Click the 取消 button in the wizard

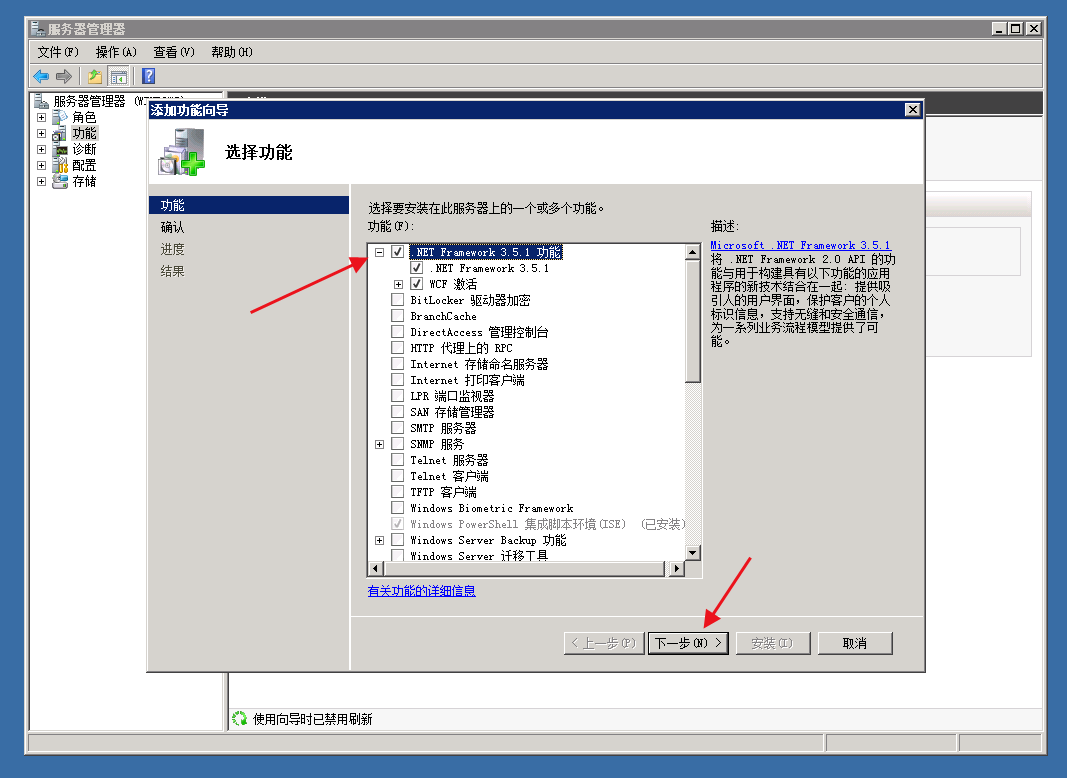point(854,643)
